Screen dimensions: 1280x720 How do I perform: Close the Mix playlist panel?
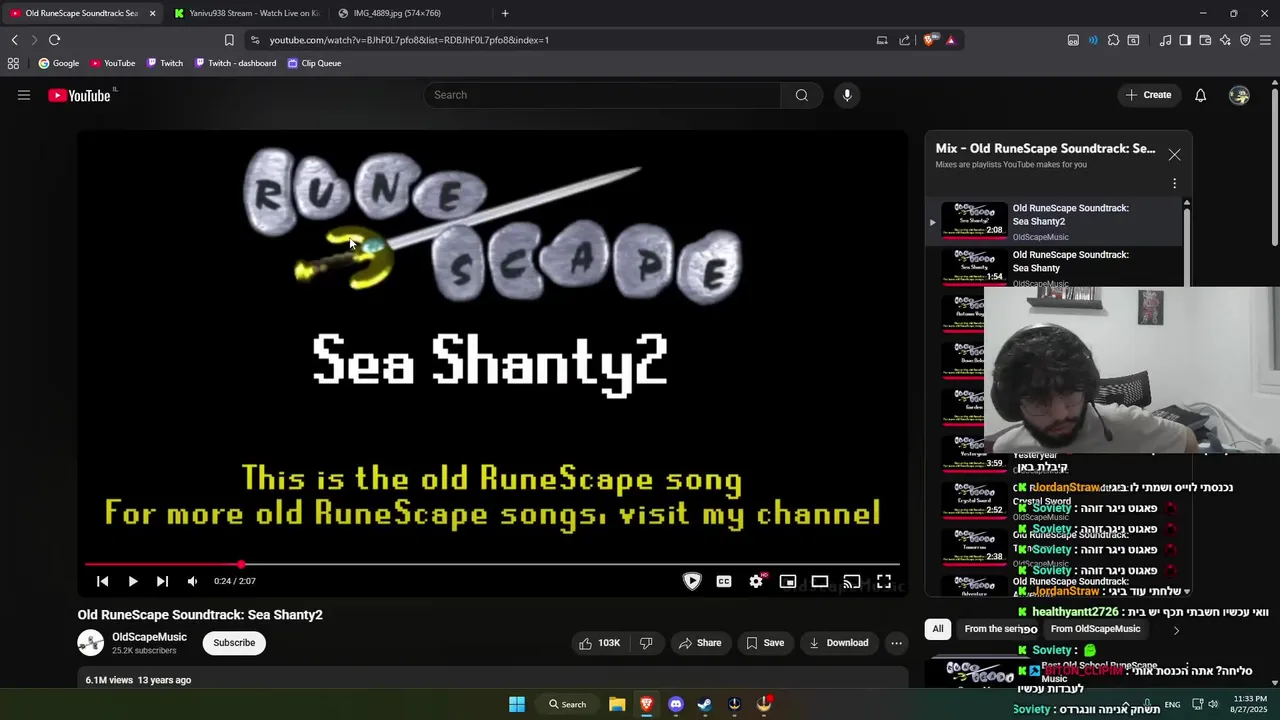click(x=1174, y=155)
